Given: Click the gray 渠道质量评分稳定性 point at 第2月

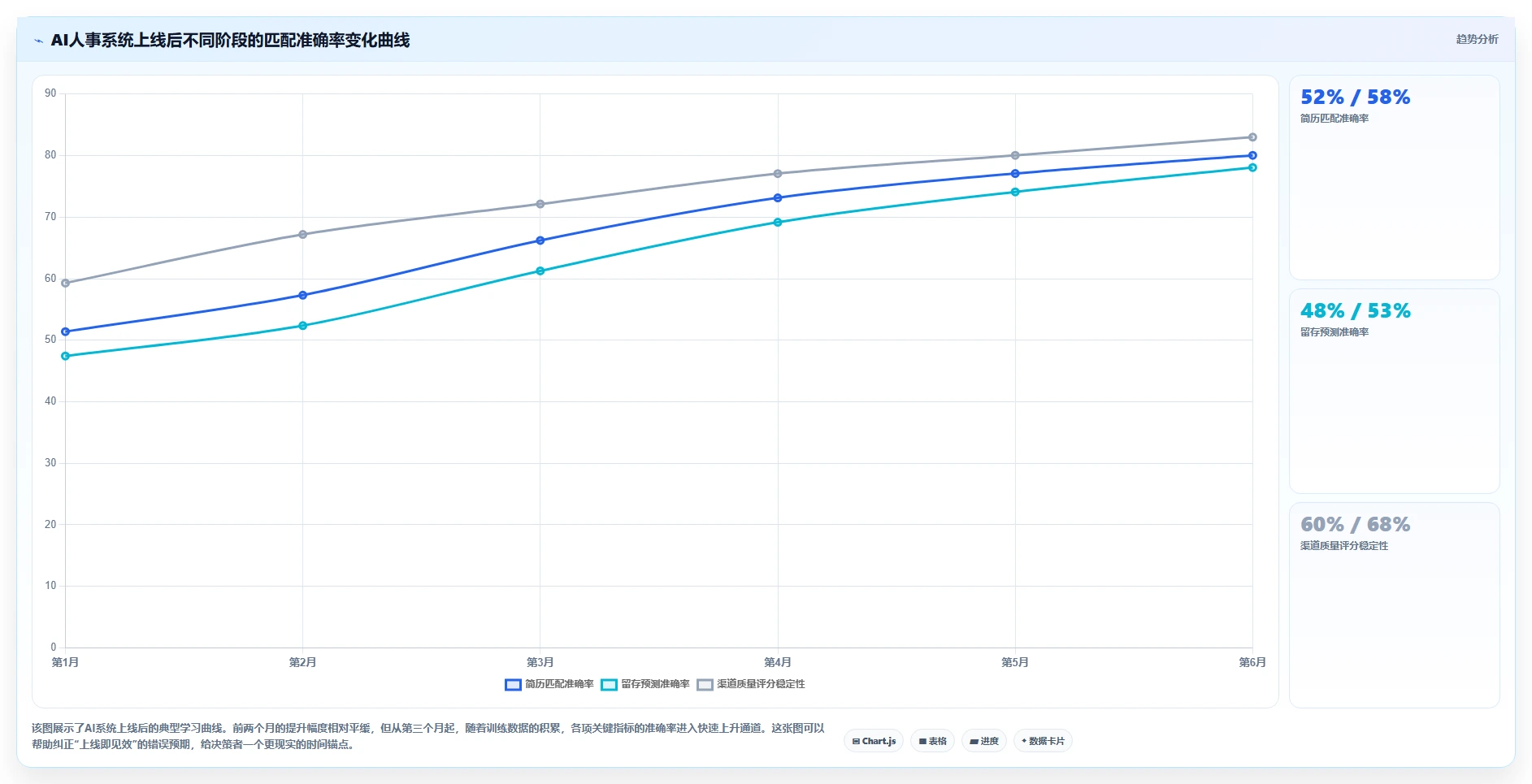Looking at the screenshot, I should [x=303, y=234].
